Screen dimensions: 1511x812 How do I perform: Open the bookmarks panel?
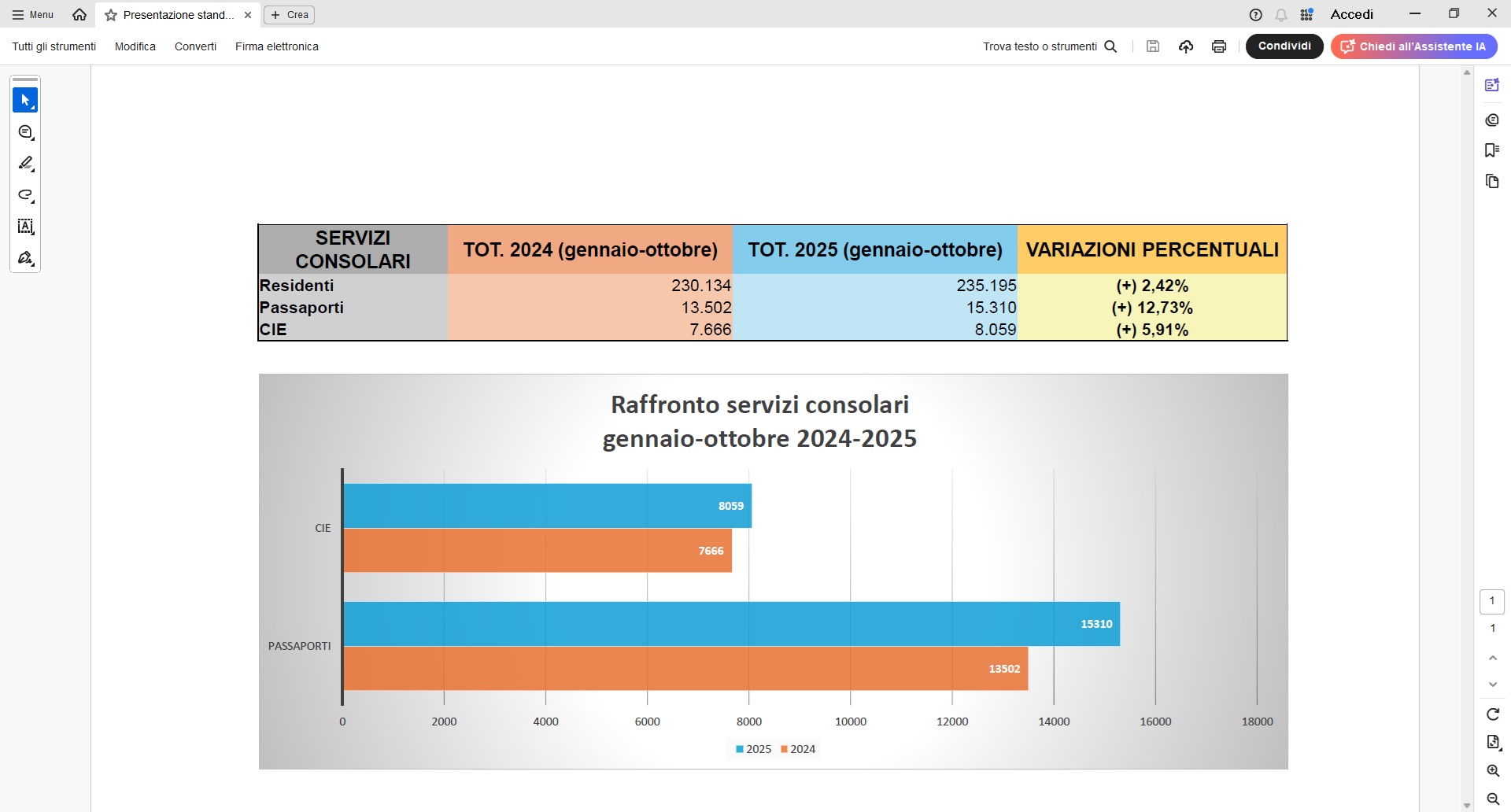(x=1491, y=150)
